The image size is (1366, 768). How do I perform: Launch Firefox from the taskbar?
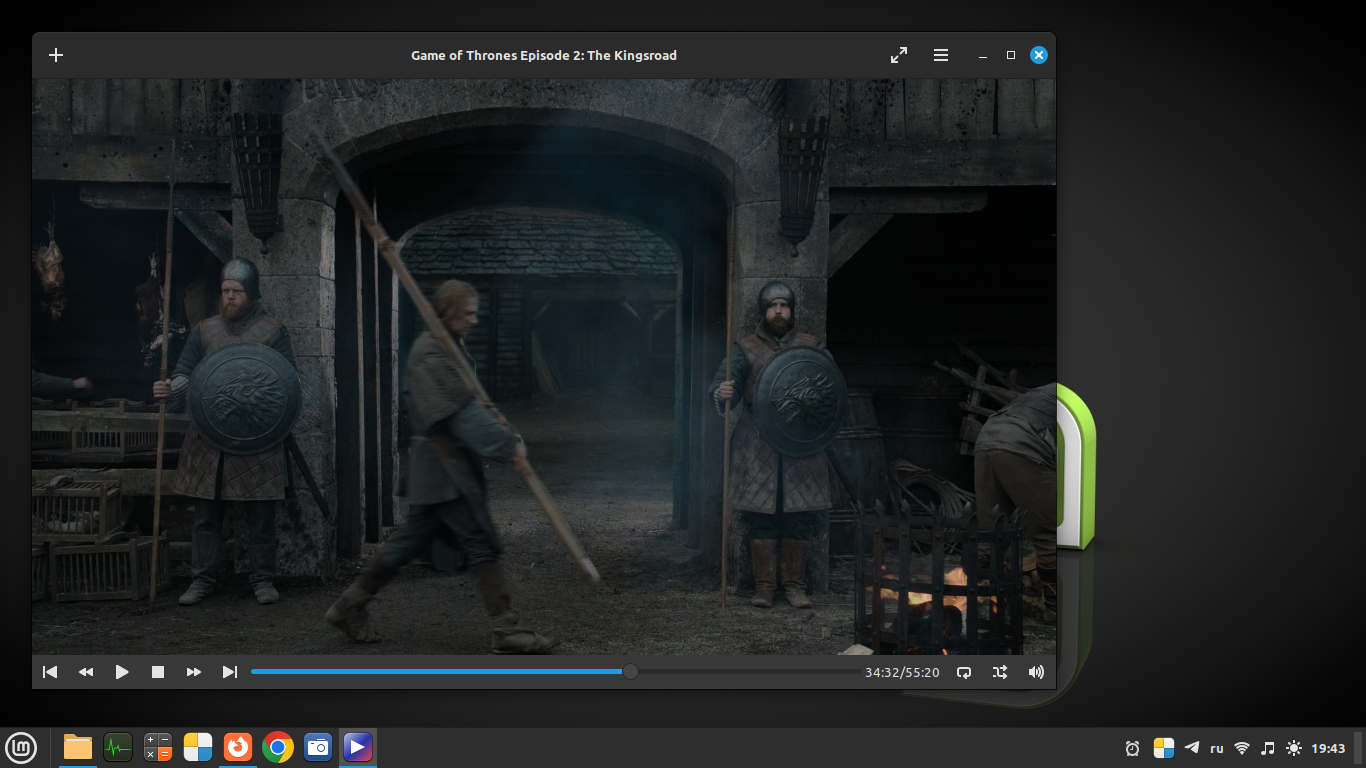tap(238, 747)
